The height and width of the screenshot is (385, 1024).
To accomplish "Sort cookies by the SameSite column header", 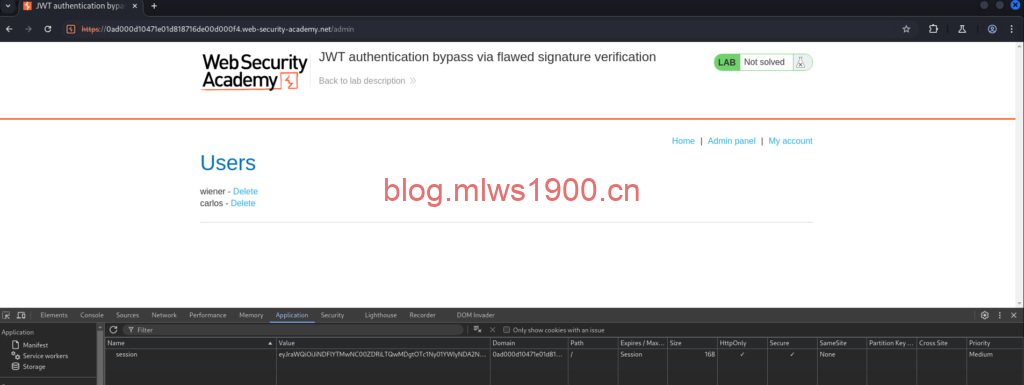I will pyautogui.click(x=841, y=343).
